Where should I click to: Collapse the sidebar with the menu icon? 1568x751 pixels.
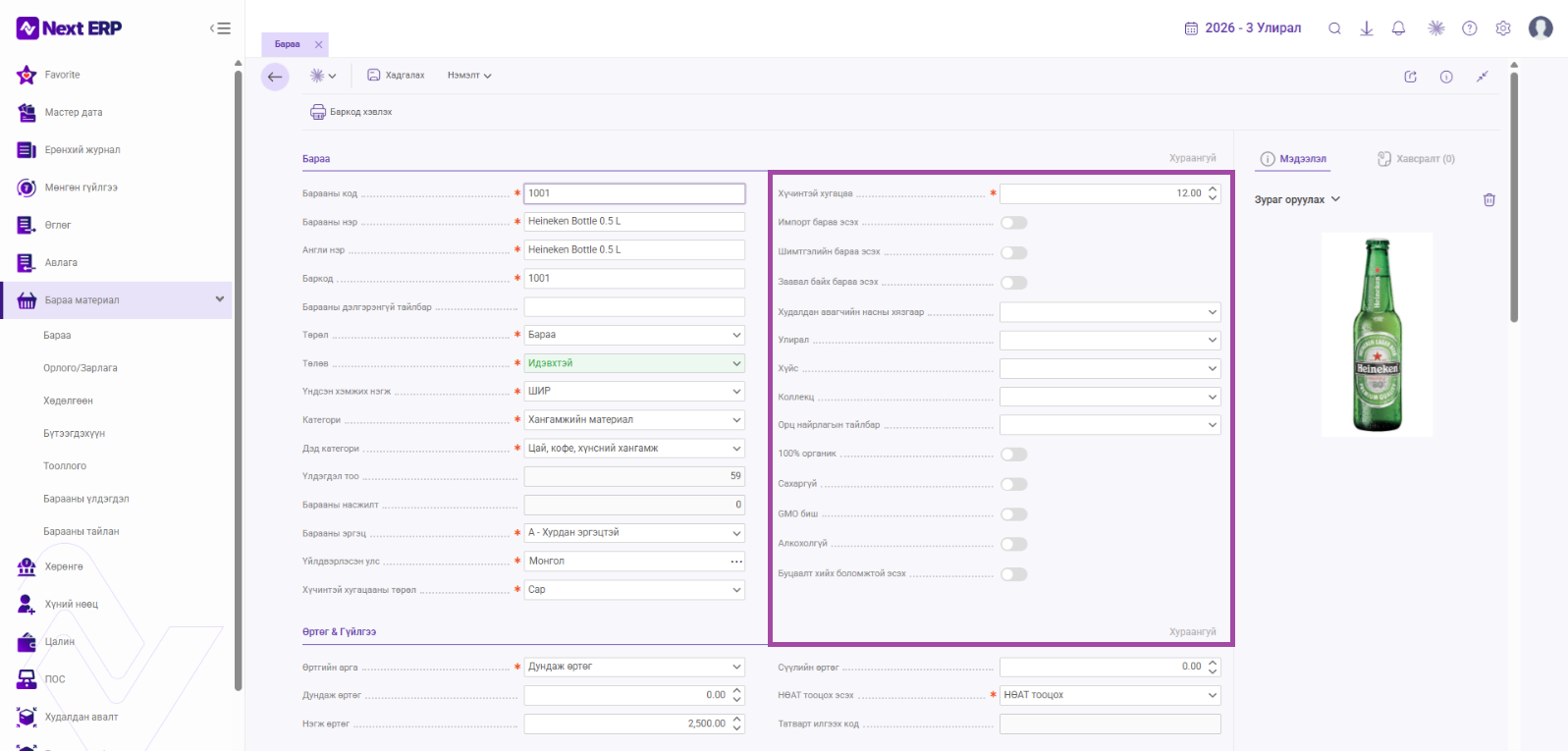click(x=220, y=28)
